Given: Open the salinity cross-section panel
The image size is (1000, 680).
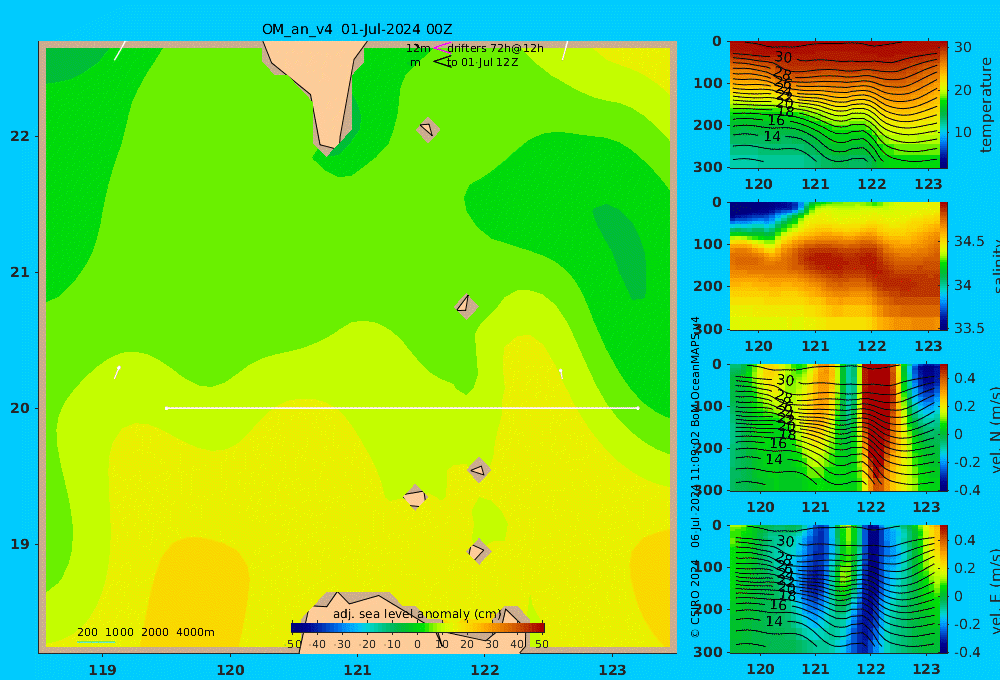Looking at the screenshot, I should 834,266.
